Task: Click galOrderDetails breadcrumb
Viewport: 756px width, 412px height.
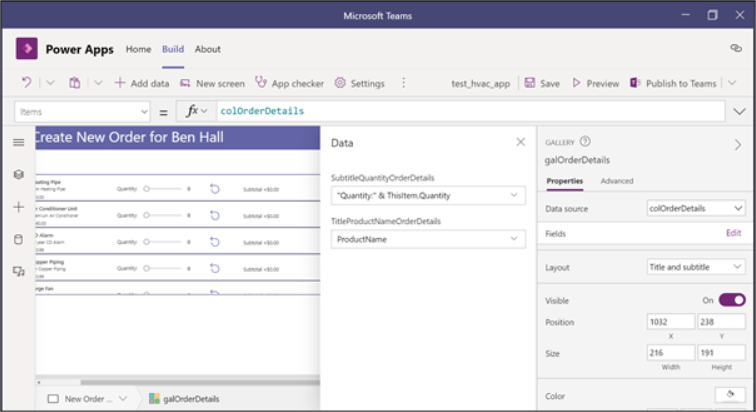Action: point(184,399)
